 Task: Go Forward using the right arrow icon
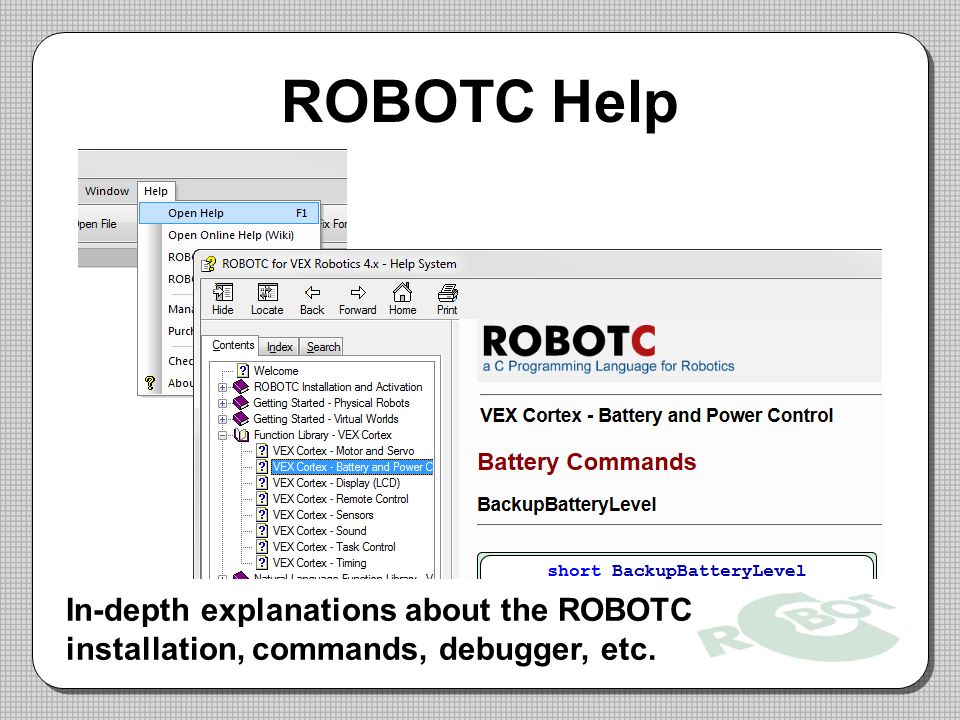358,292
